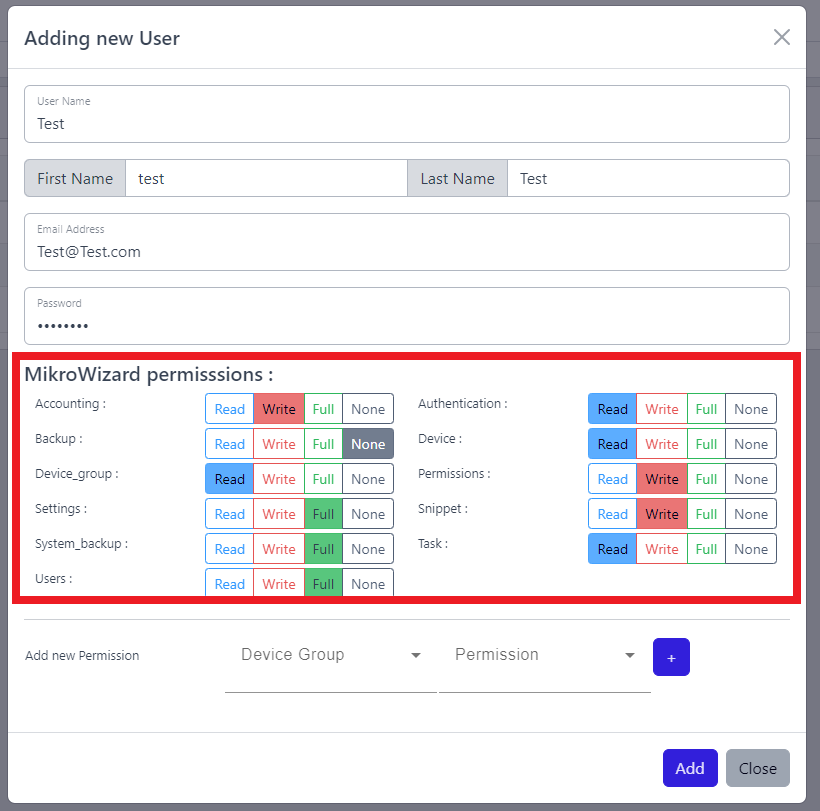Set Users permission to Write
The height and width of the screenshot is (811, 820).
pos(279,583)
